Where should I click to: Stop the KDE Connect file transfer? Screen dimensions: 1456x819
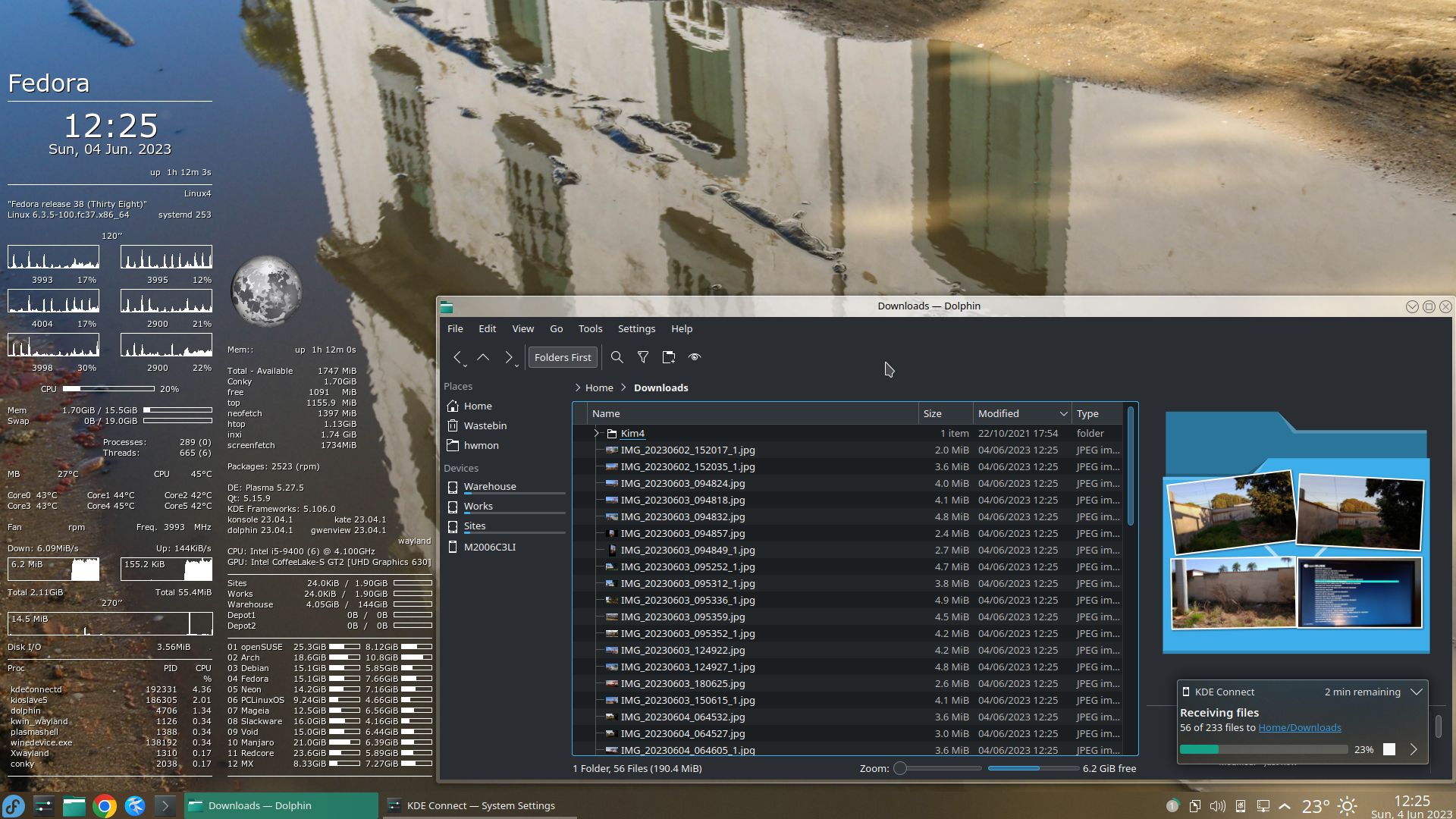tap(1389, 749)
